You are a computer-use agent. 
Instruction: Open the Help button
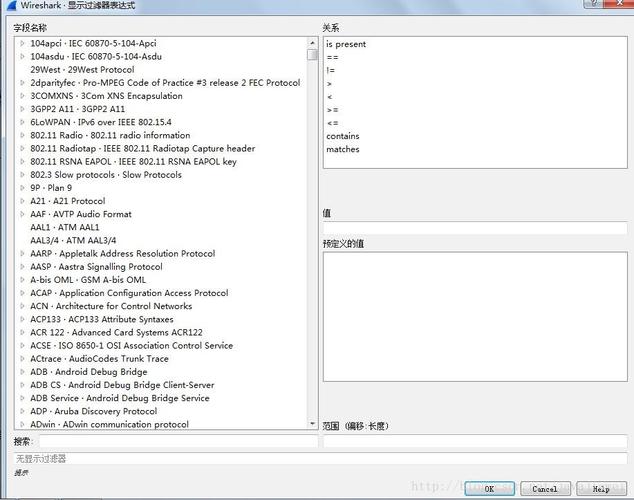coord(601,489)
